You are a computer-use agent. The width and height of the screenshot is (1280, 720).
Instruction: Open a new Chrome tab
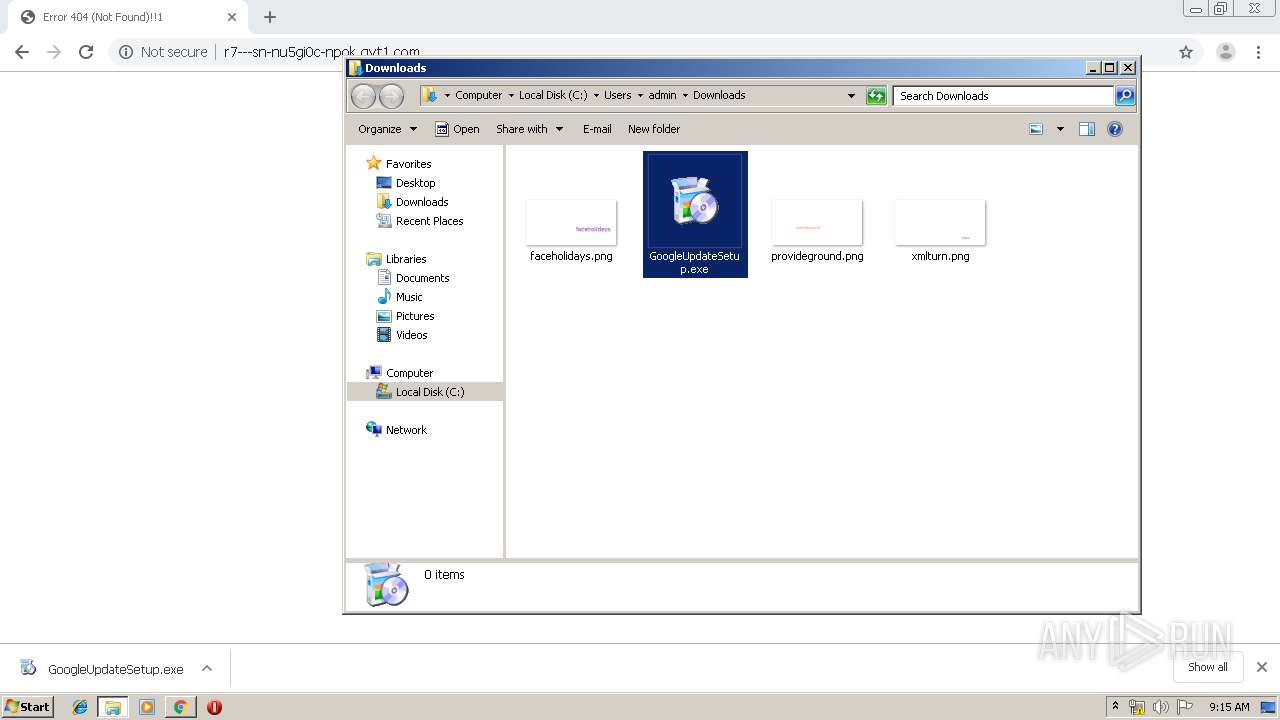click(270, 17)
